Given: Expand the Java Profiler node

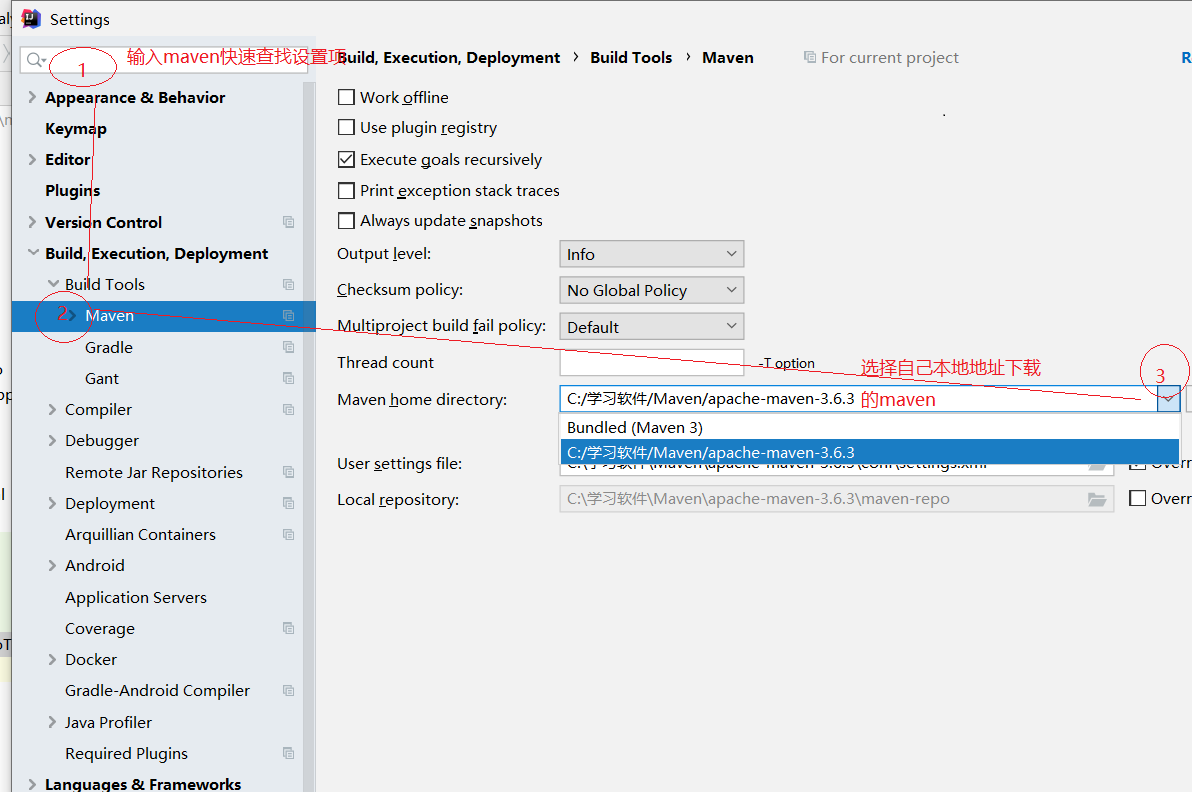Looking at the screenshot, I should (52, 722).
